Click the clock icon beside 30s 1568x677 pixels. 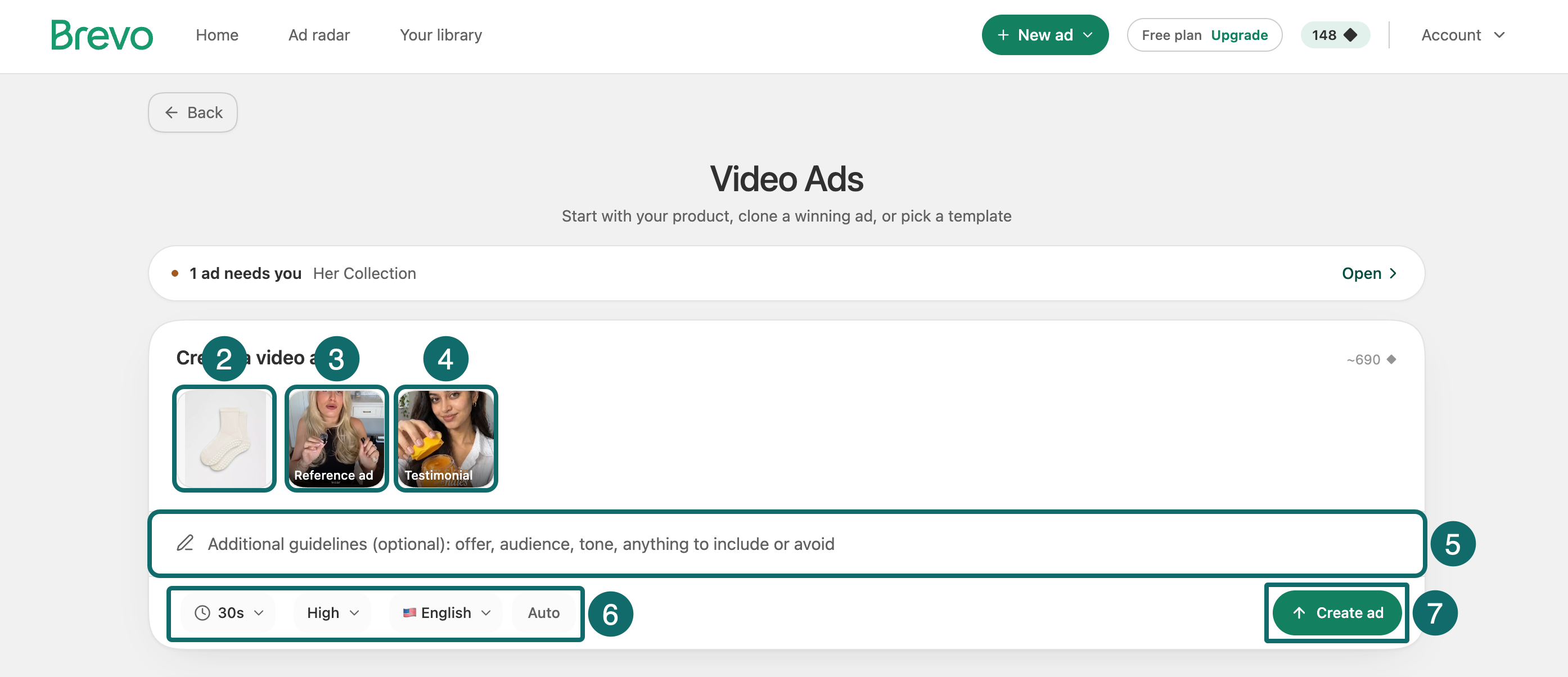202,612
